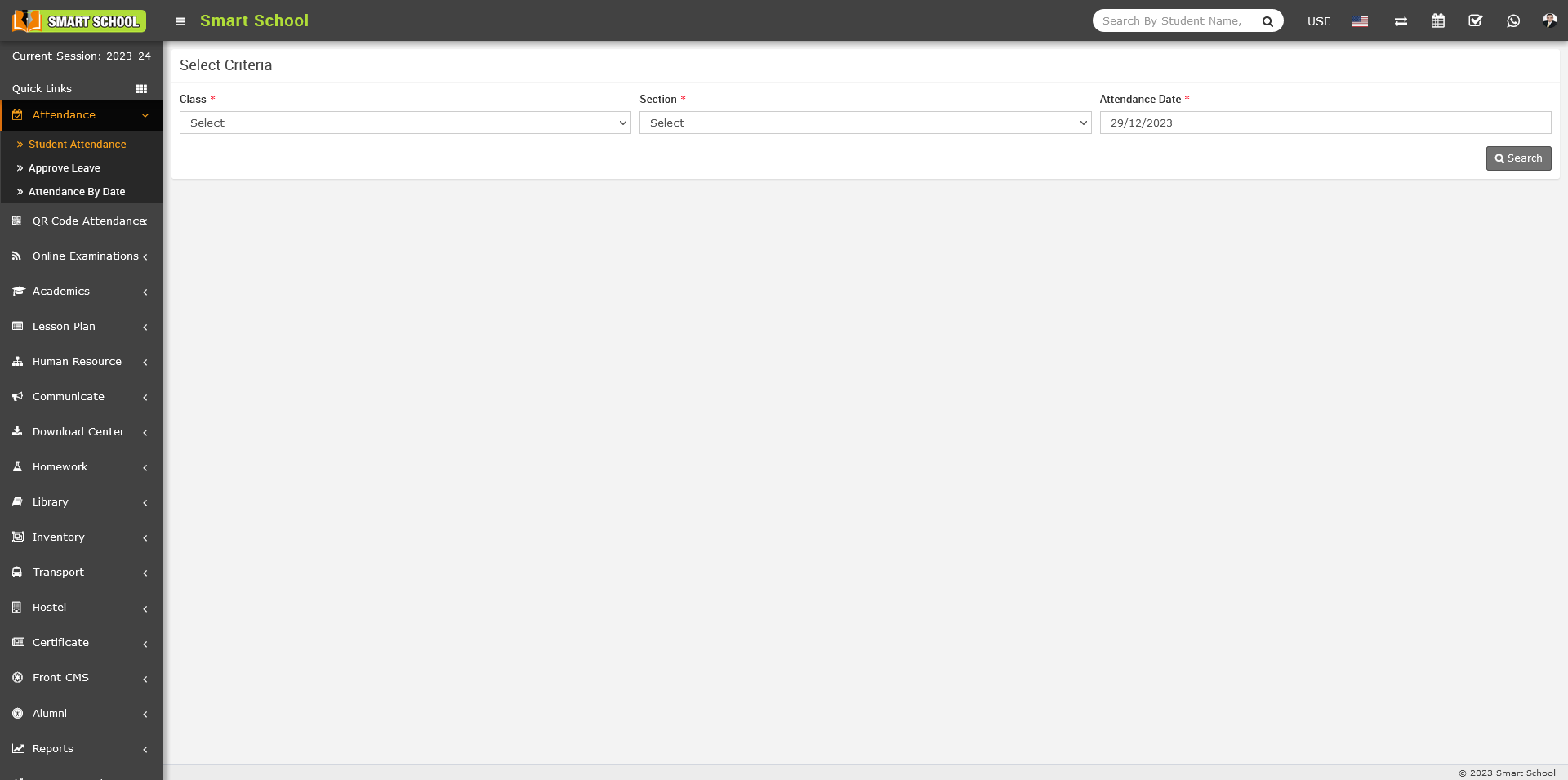Open the user profile avatar
The height and width of the screenshot is (780, 1568).
tap(1549, 20)
